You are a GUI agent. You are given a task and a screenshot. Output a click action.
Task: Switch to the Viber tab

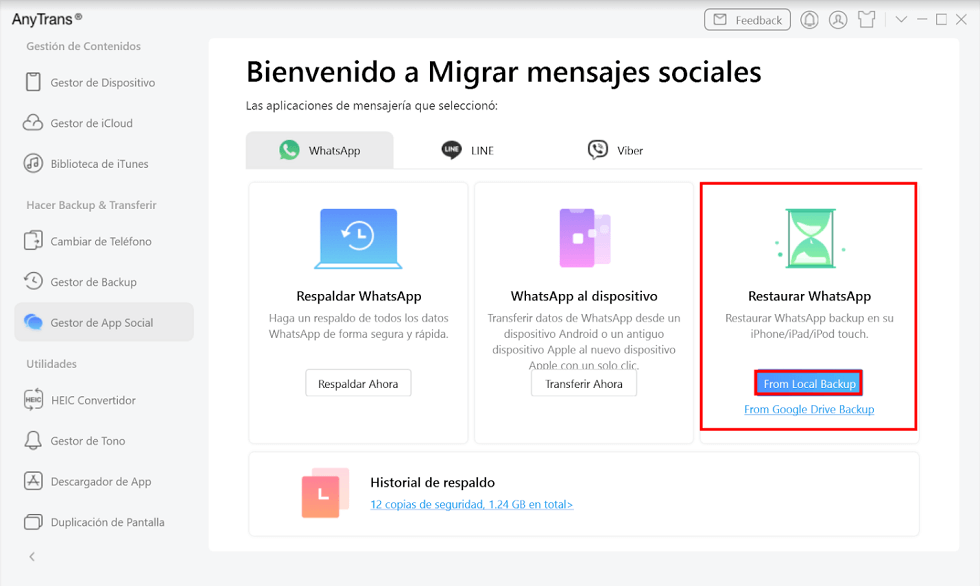(x=616, y=150)
